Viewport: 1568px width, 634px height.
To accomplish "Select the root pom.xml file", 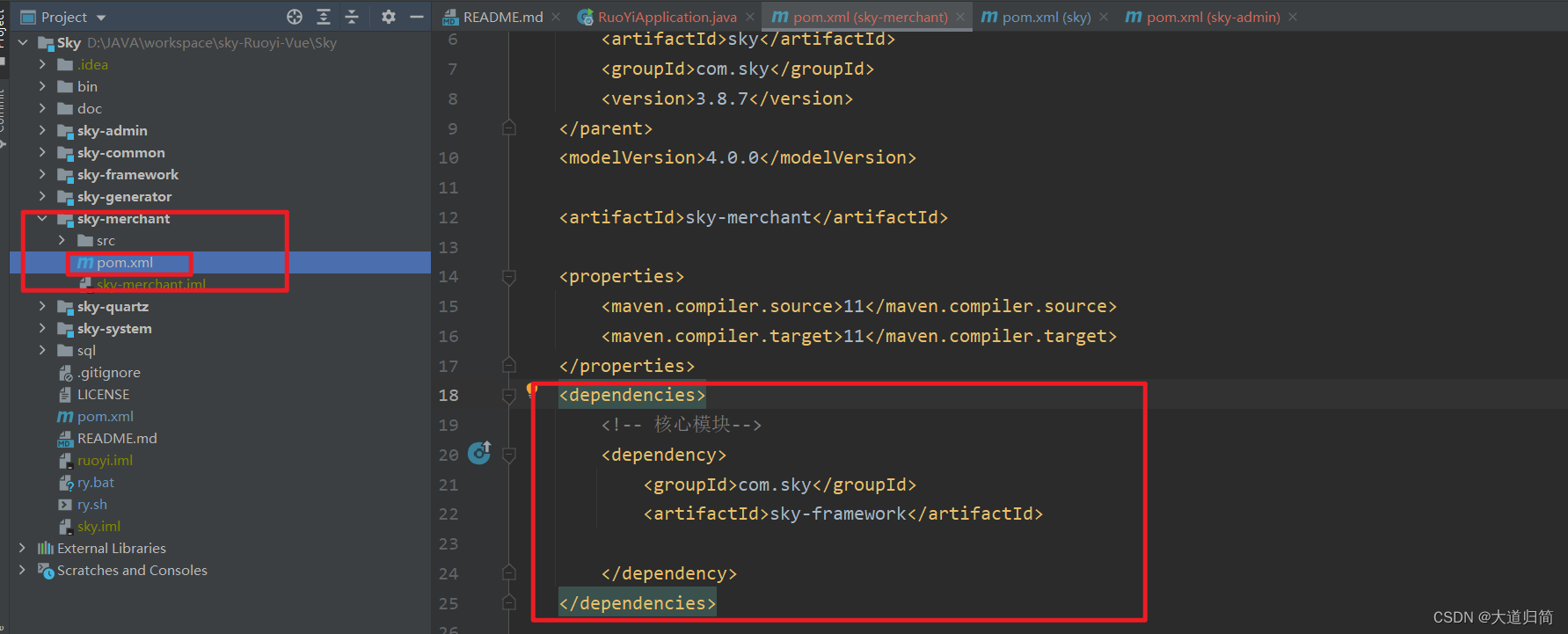I will click(106, 416).
